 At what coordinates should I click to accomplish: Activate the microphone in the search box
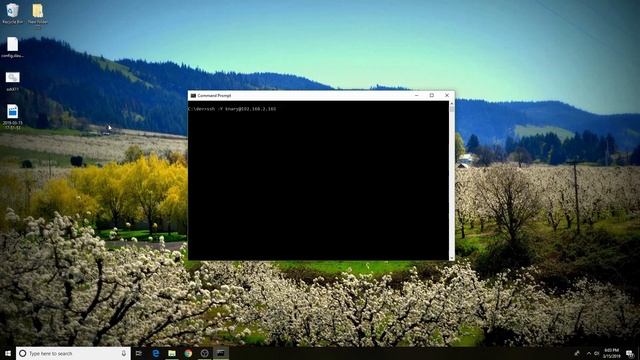pos(124,353)
